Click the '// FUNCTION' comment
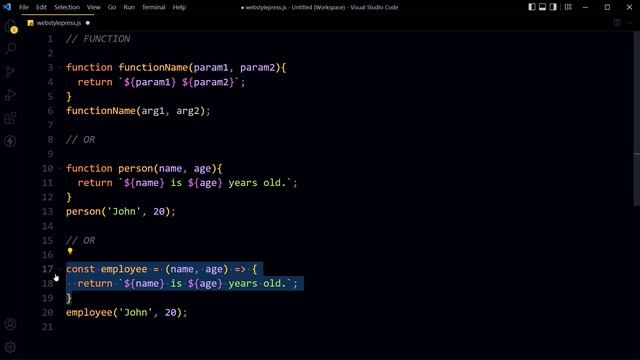The height and width of the screenshot is (360, 640). [98, 39]
